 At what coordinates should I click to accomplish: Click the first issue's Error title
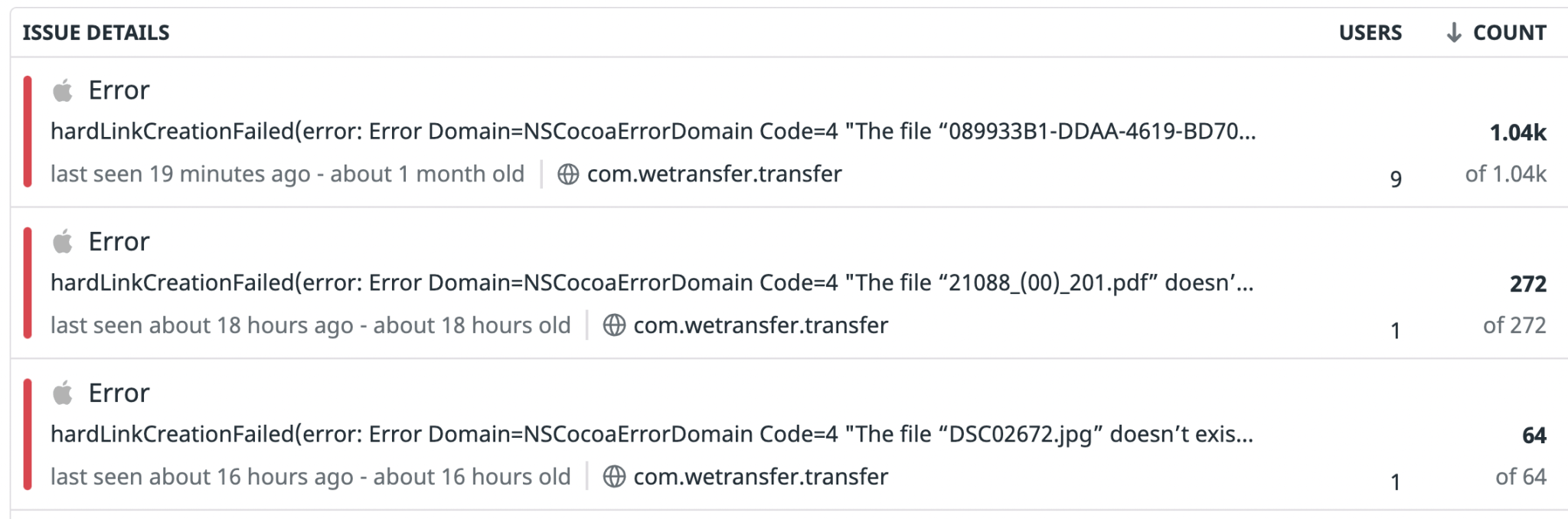[119, 90]
